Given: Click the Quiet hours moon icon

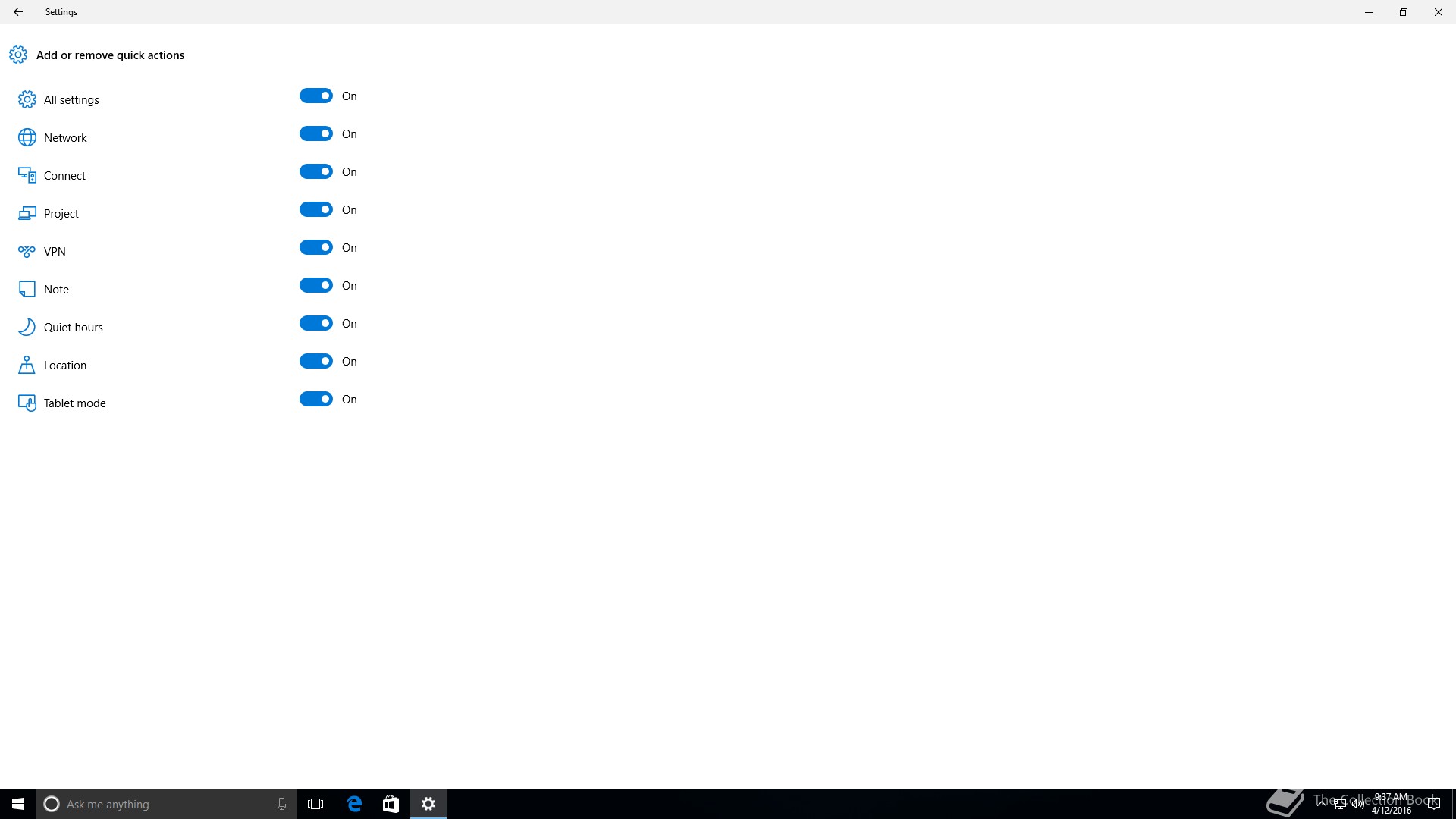Looking at the screenshot, I should click(x=27, y=327).
